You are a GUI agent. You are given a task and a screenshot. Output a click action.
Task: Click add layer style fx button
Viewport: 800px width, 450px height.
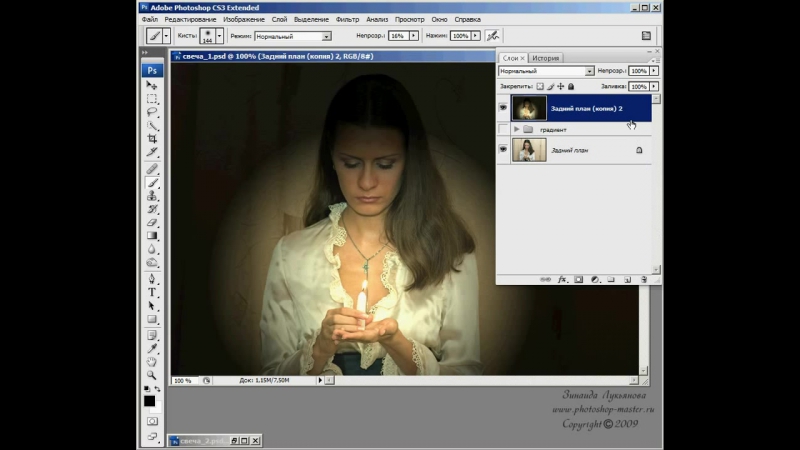coord(562,280)
